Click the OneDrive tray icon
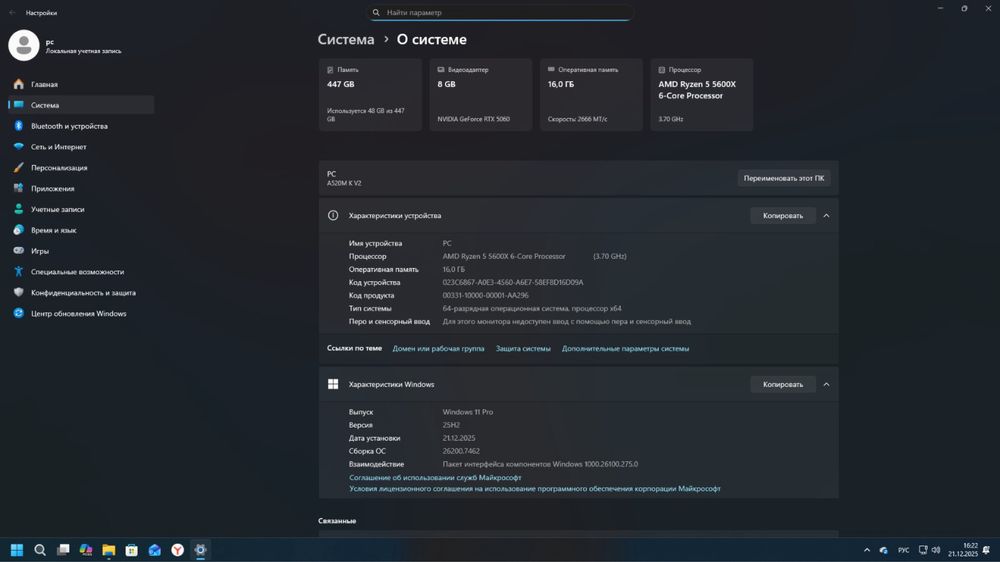 [x=883, y=550]
